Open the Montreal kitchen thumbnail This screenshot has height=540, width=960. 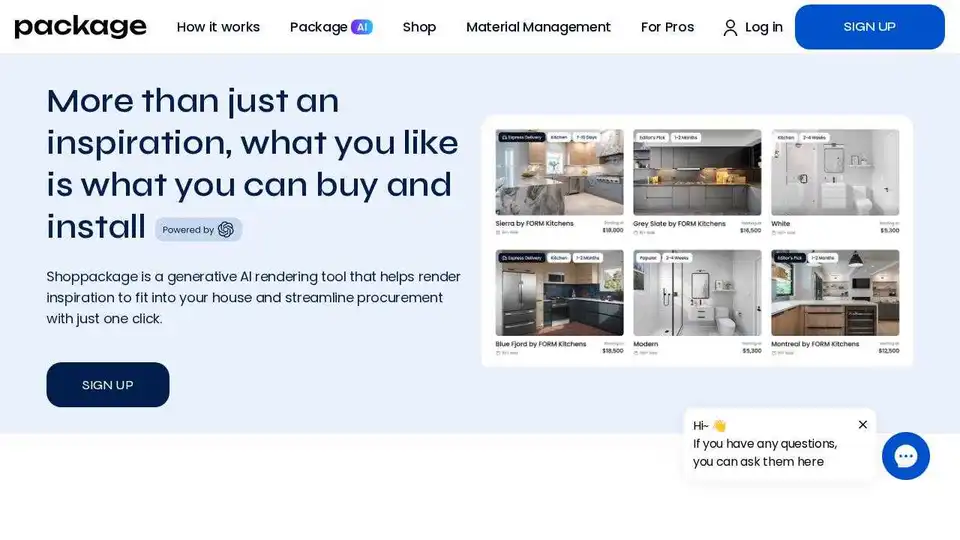835,293
